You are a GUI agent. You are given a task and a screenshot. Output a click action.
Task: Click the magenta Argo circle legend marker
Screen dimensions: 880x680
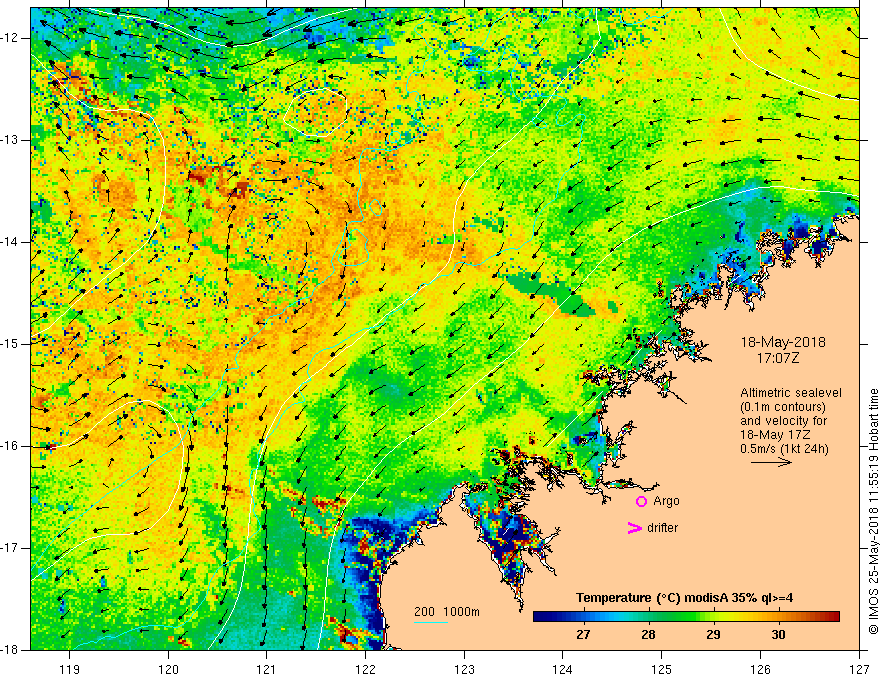641,501
